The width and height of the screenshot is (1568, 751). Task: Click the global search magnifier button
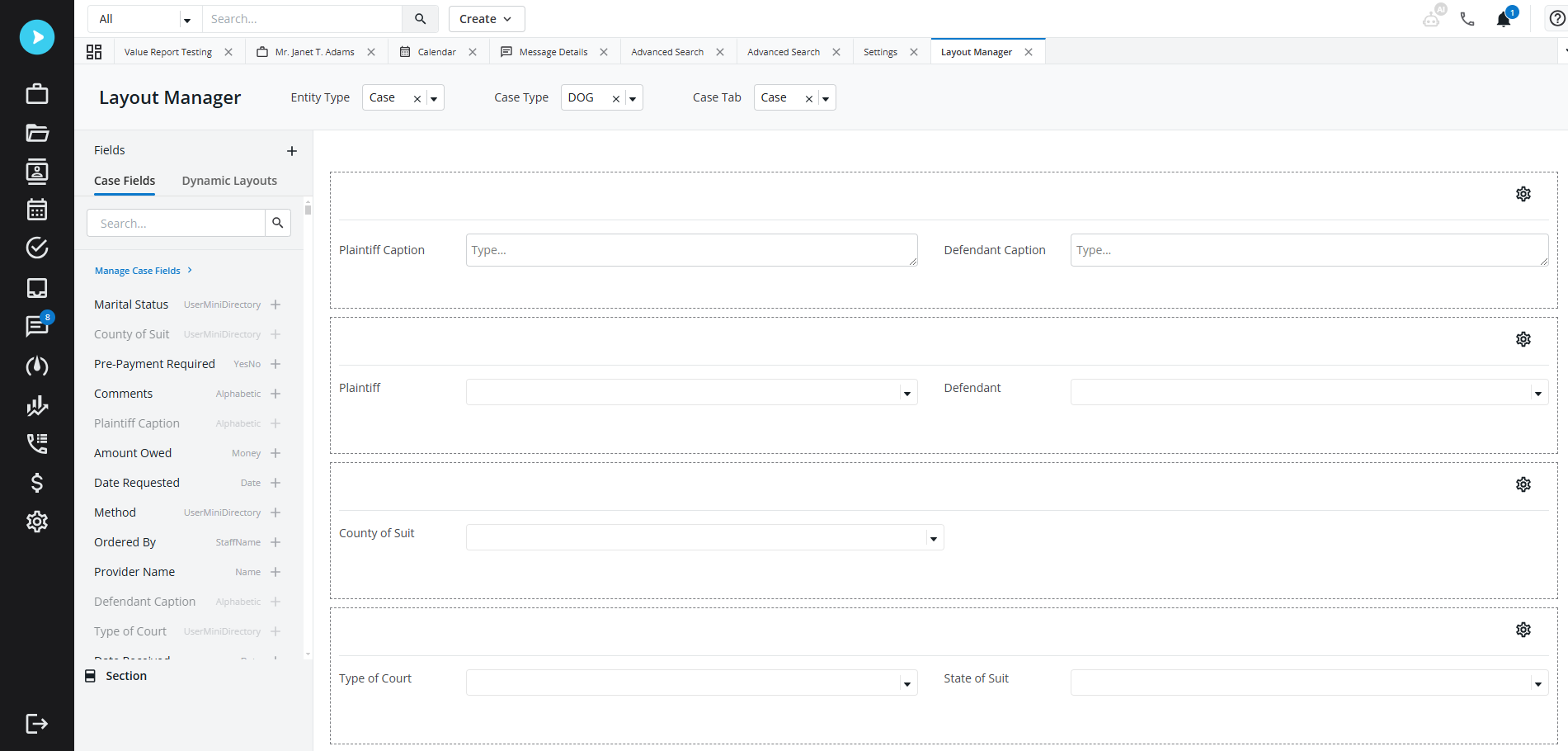(x=420, y=19)
